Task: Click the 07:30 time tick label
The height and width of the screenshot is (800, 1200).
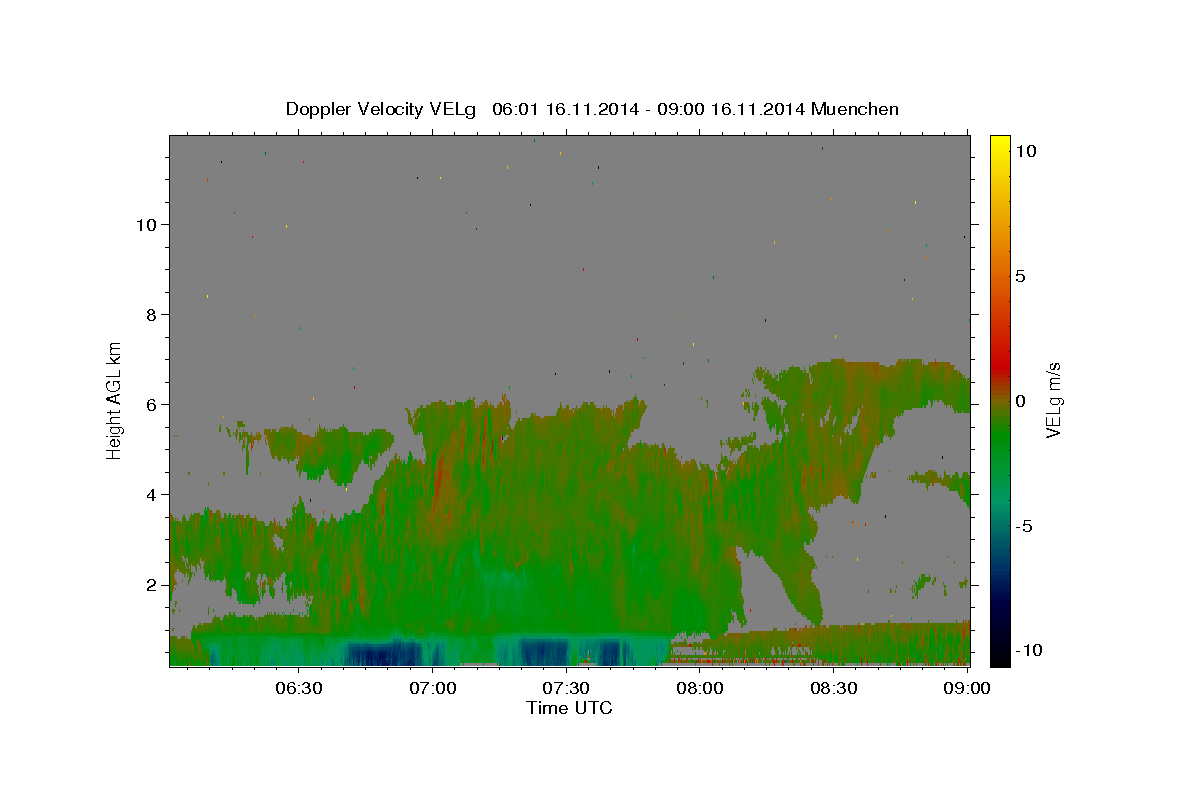Action: 567,688
